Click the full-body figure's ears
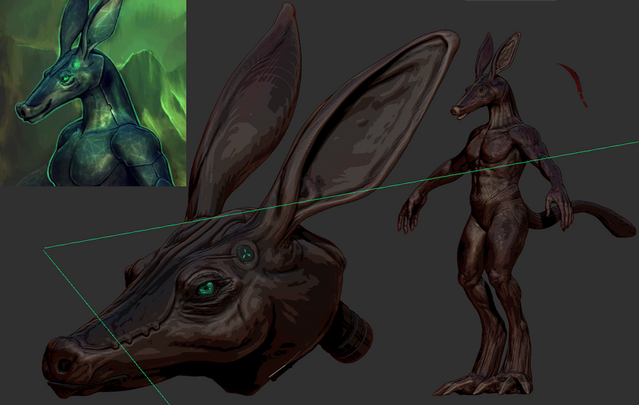The height and width of the screenshot is (405, 639). [x=497, y=55]
